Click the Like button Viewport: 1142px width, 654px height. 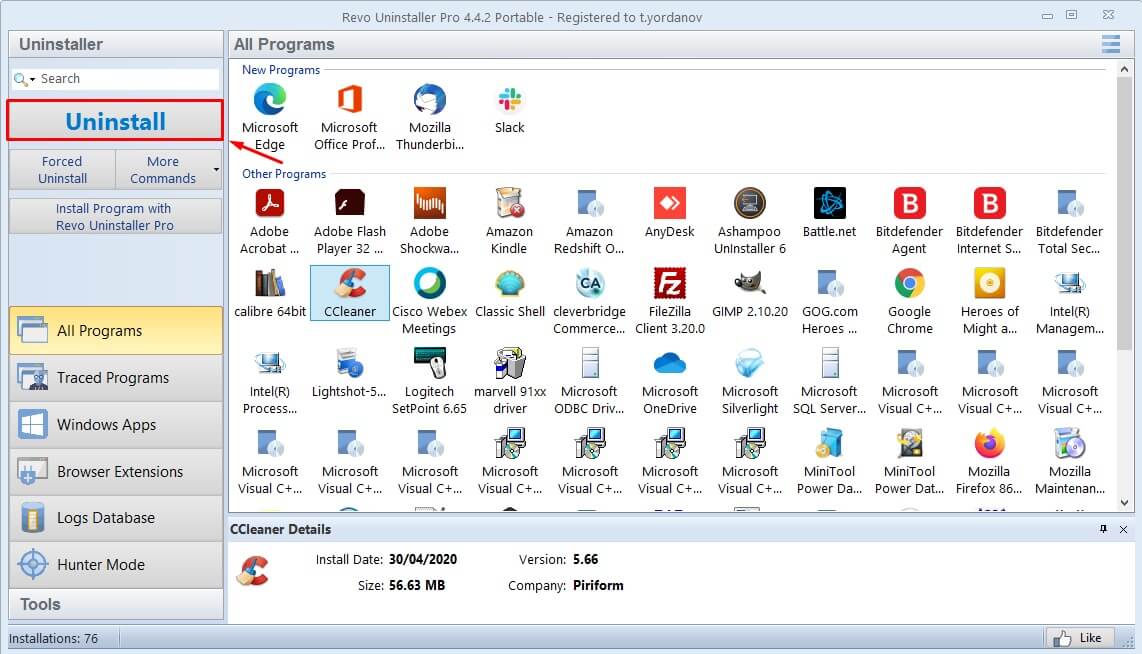(x=1079, y=638)
